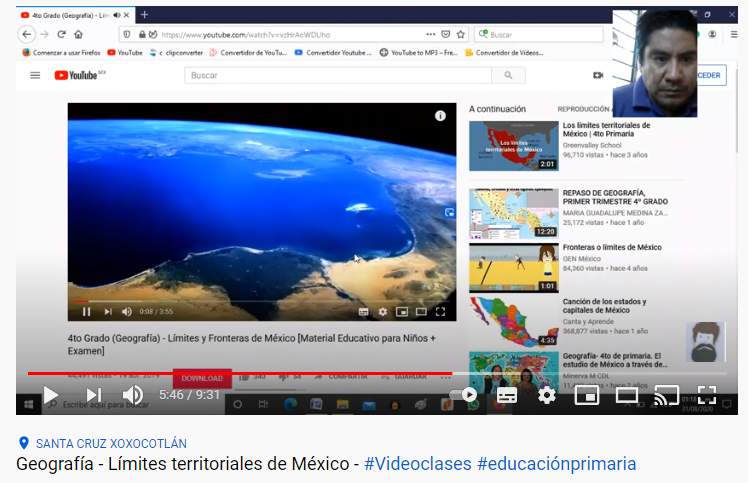The image size is (748, 483).
Task: Click the red DOWNLOAD button
Action: [202, 378]
